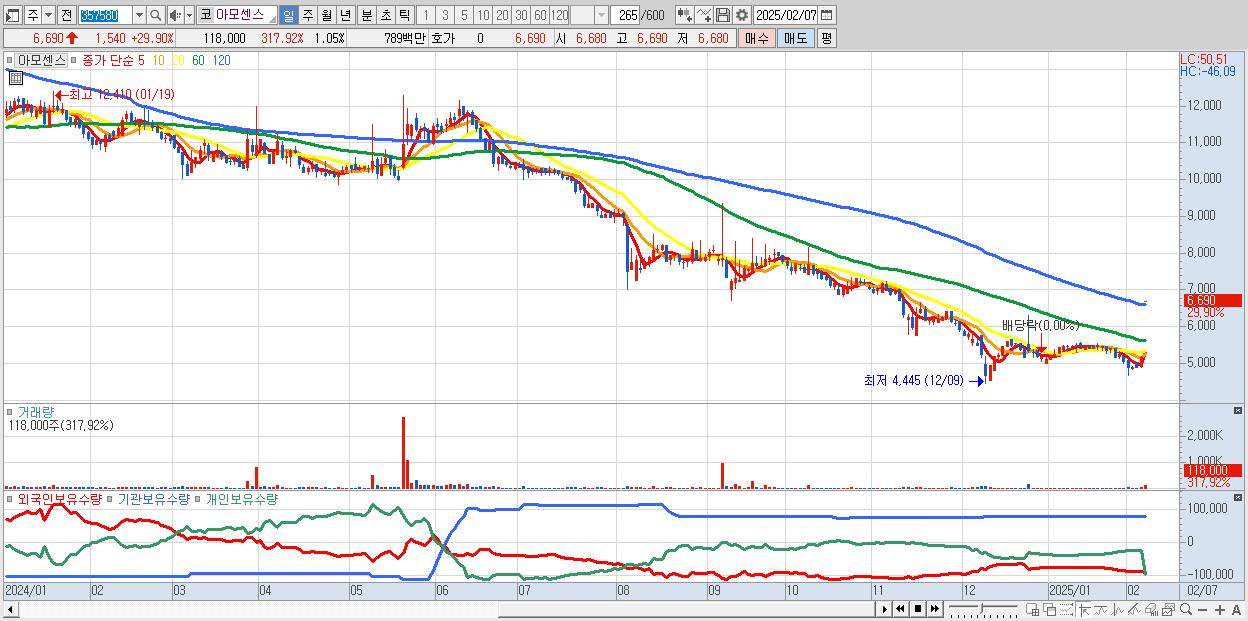The height and width of the screenshot is (621, 1248).
Task: Click the add line indicator icon
Action: (x=704, y=15)
